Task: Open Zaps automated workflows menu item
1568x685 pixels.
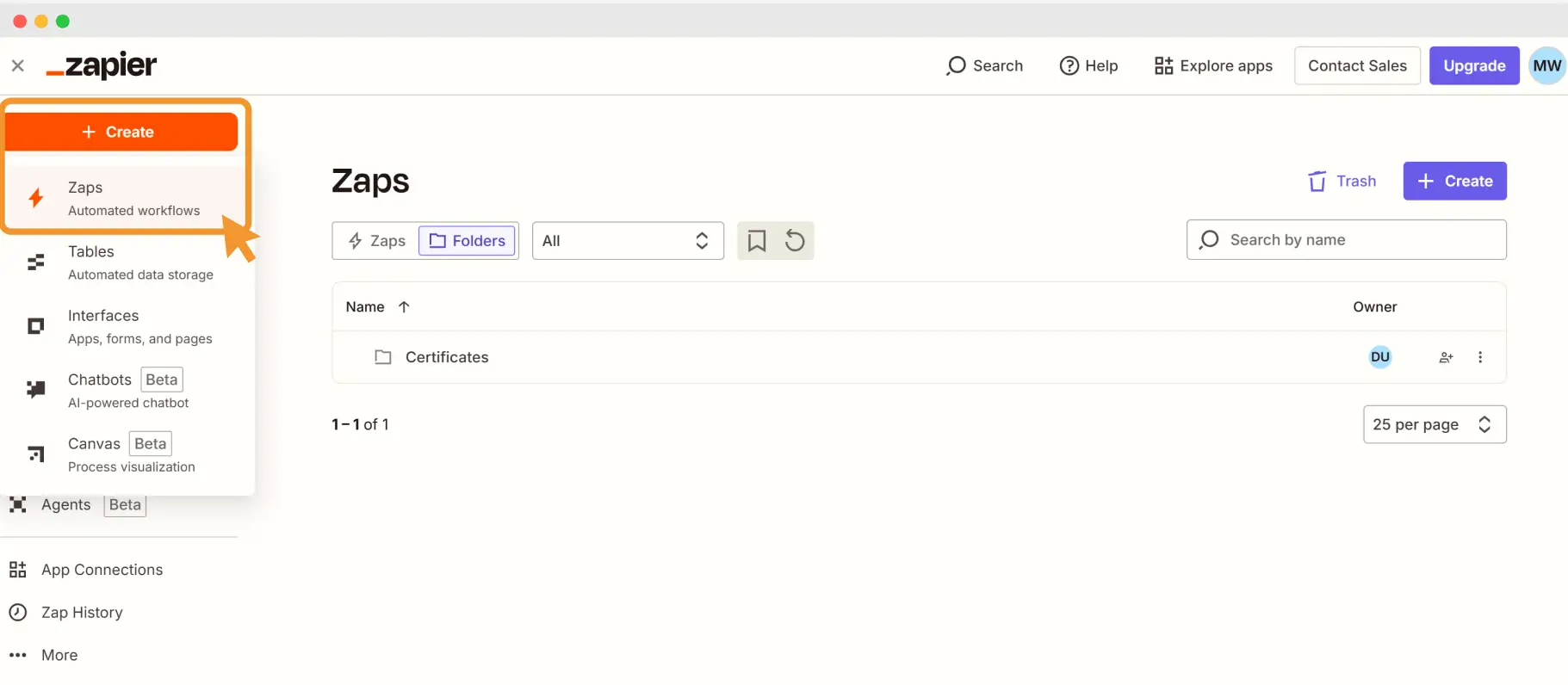Action: click(x=126, y=198)
